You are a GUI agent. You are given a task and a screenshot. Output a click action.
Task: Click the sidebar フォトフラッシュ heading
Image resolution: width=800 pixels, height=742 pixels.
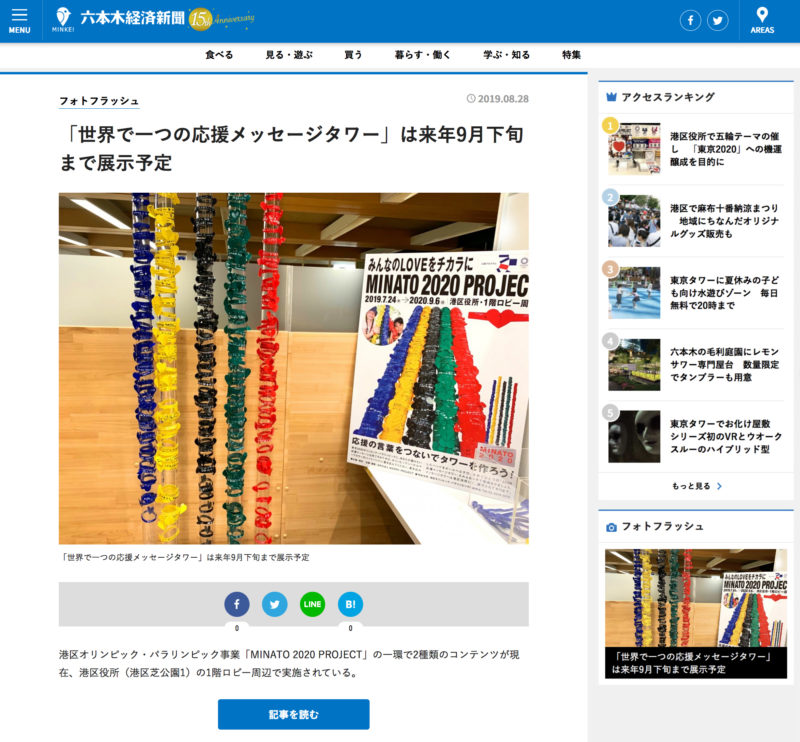pyautogui.click(x=662, y=527)
